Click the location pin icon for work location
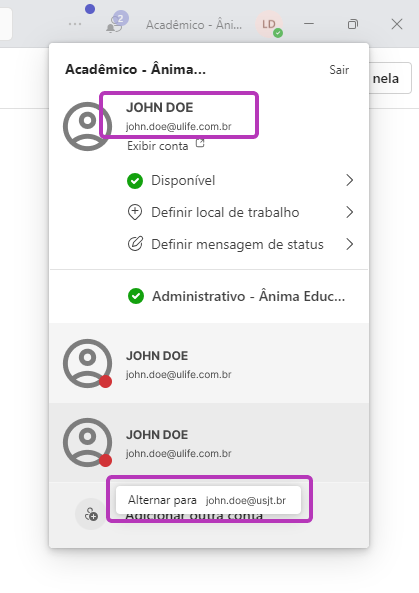The height and width of the screenshot is (593, 419). (x=135, y=212)
